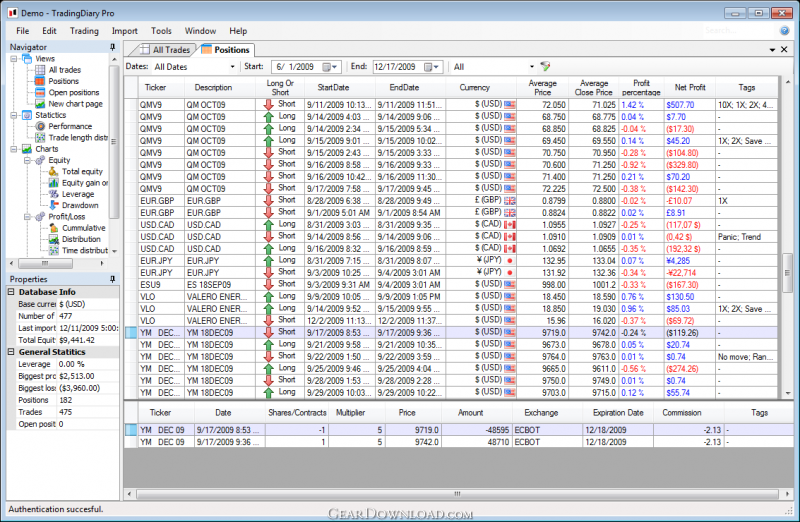The width and height of the screenshot is (800, 522).
Task: Sort by Long Or Short column
Action: point(280,87)
